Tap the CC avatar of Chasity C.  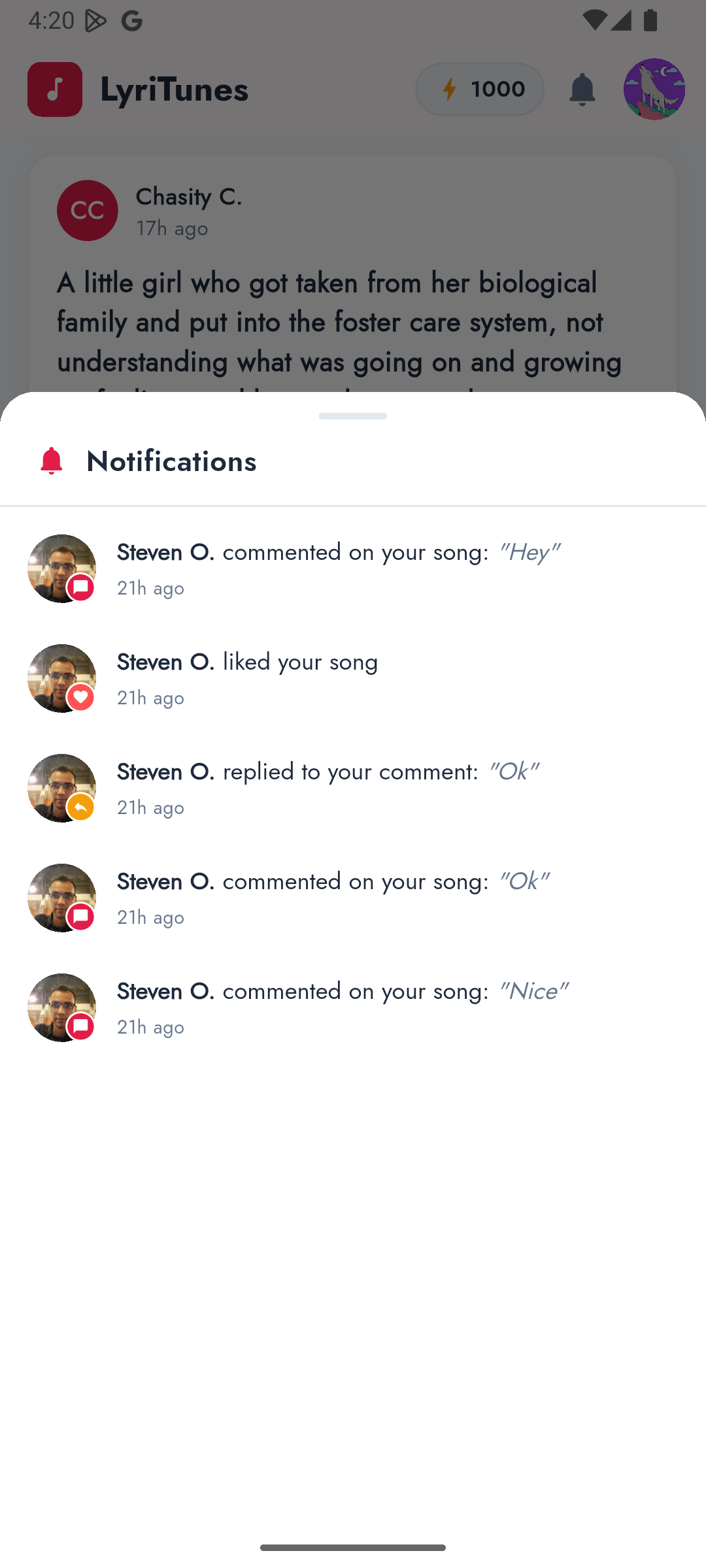87,210
